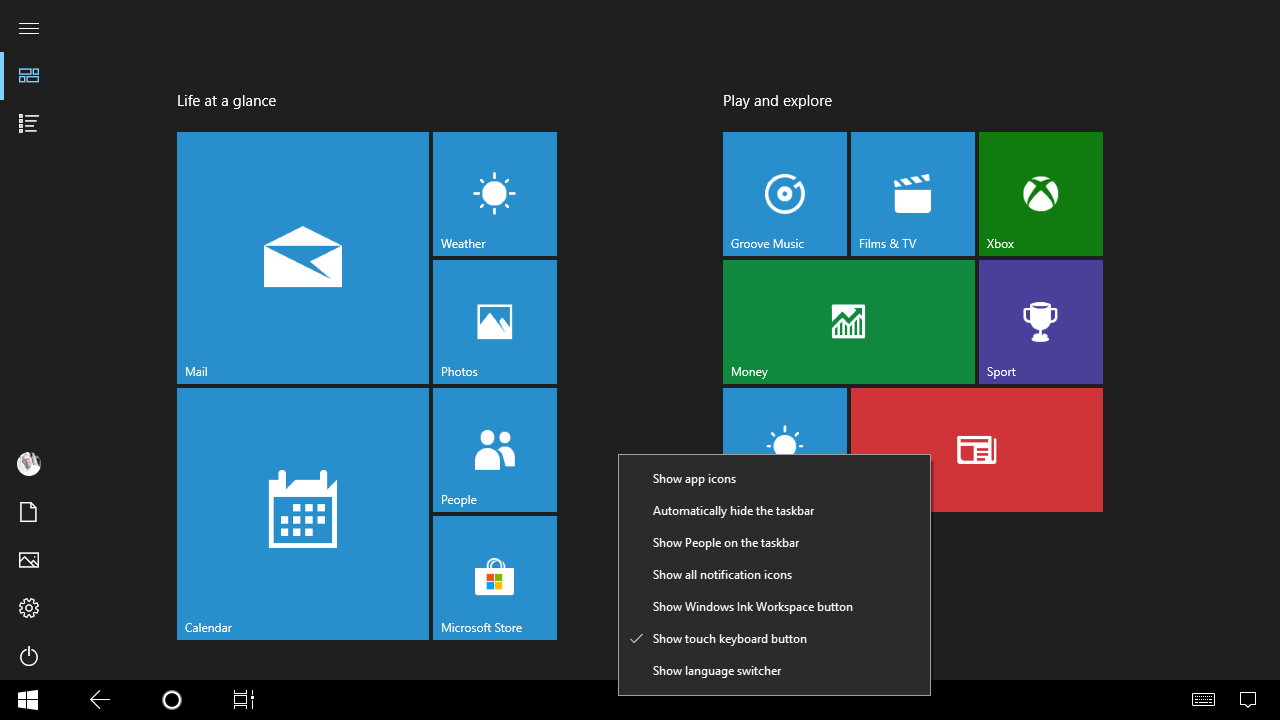The width and height of the screenshot is (1280, 720).
Task: Open the People tile
Action: (495, 450)
